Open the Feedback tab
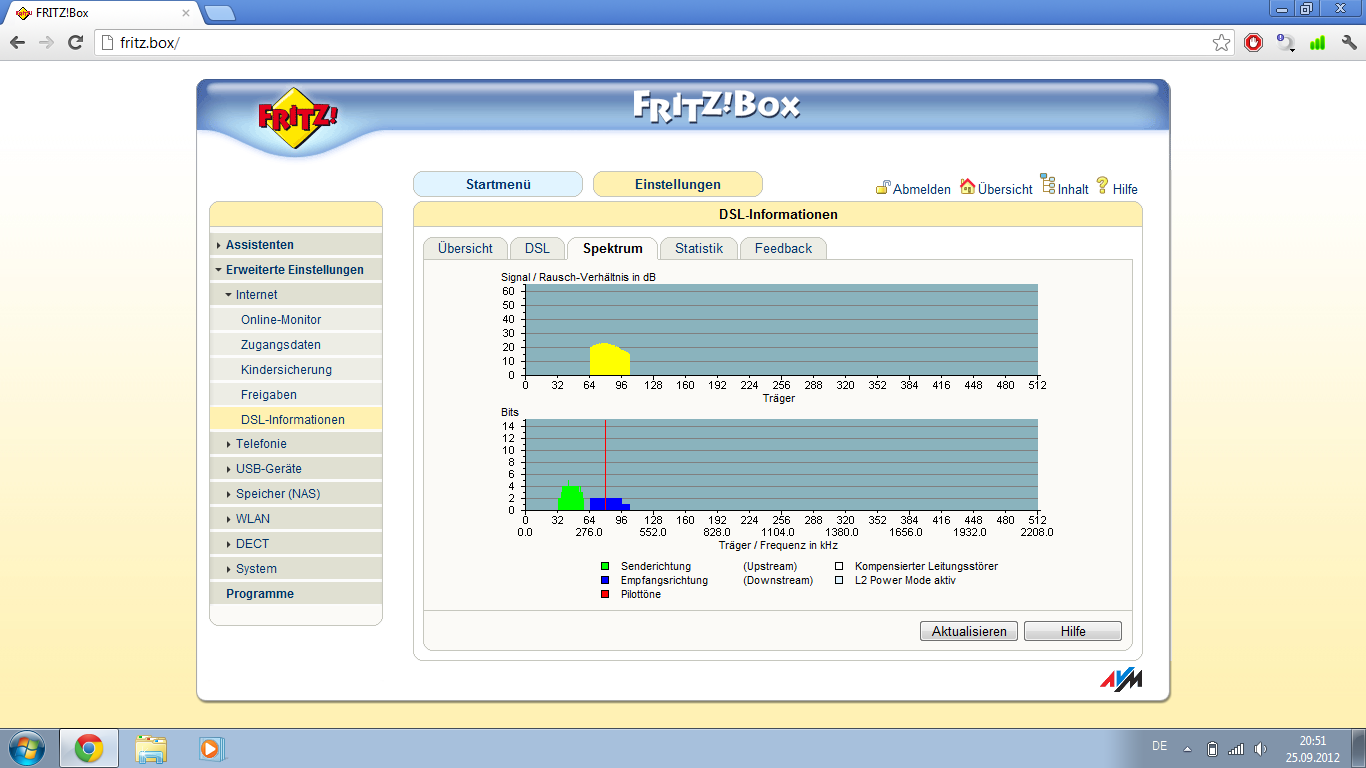1366x768 pixels. pos(783,249)
